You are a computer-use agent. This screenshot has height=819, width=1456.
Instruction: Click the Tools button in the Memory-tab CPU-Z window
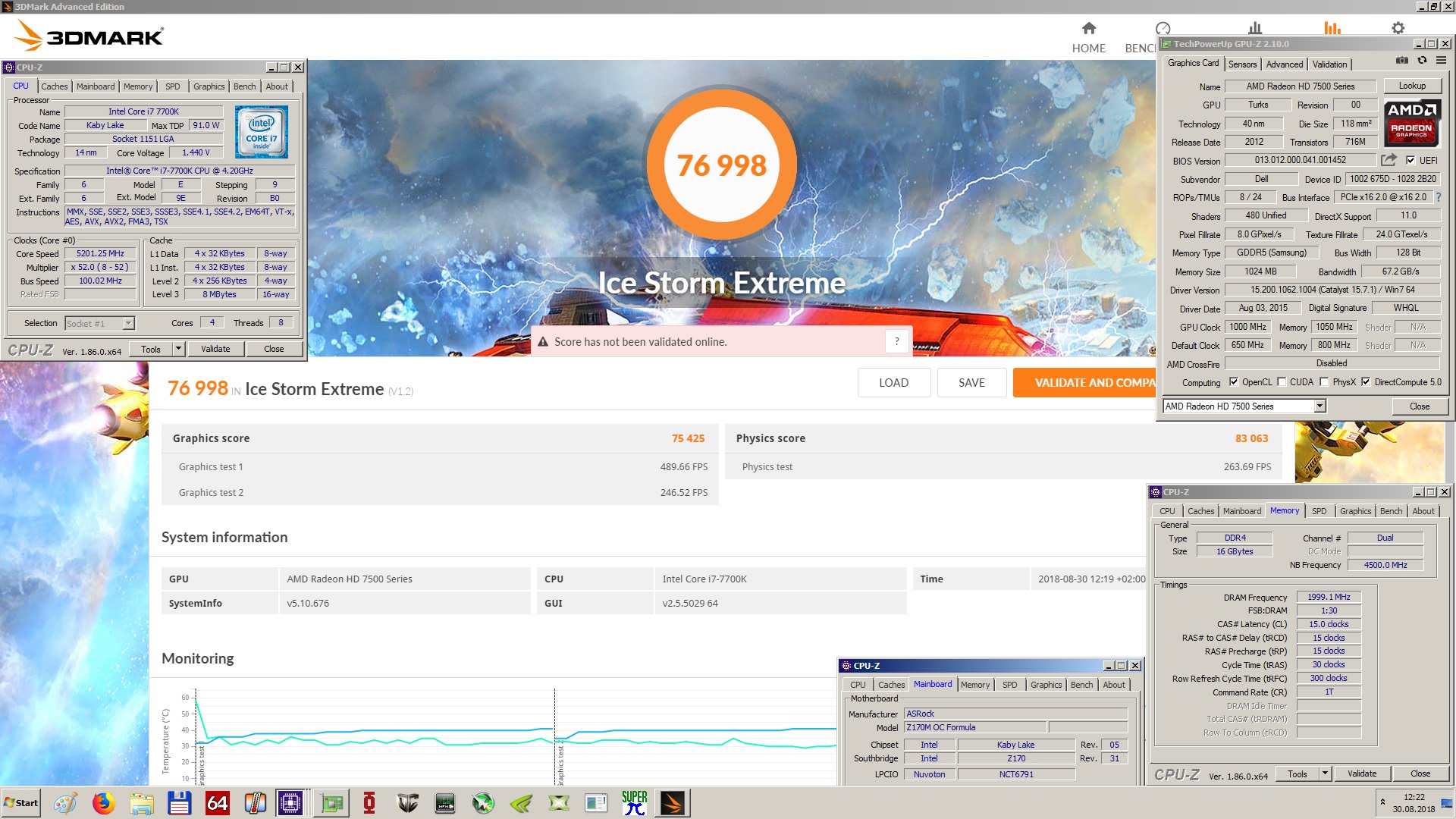coord(1297,773)
